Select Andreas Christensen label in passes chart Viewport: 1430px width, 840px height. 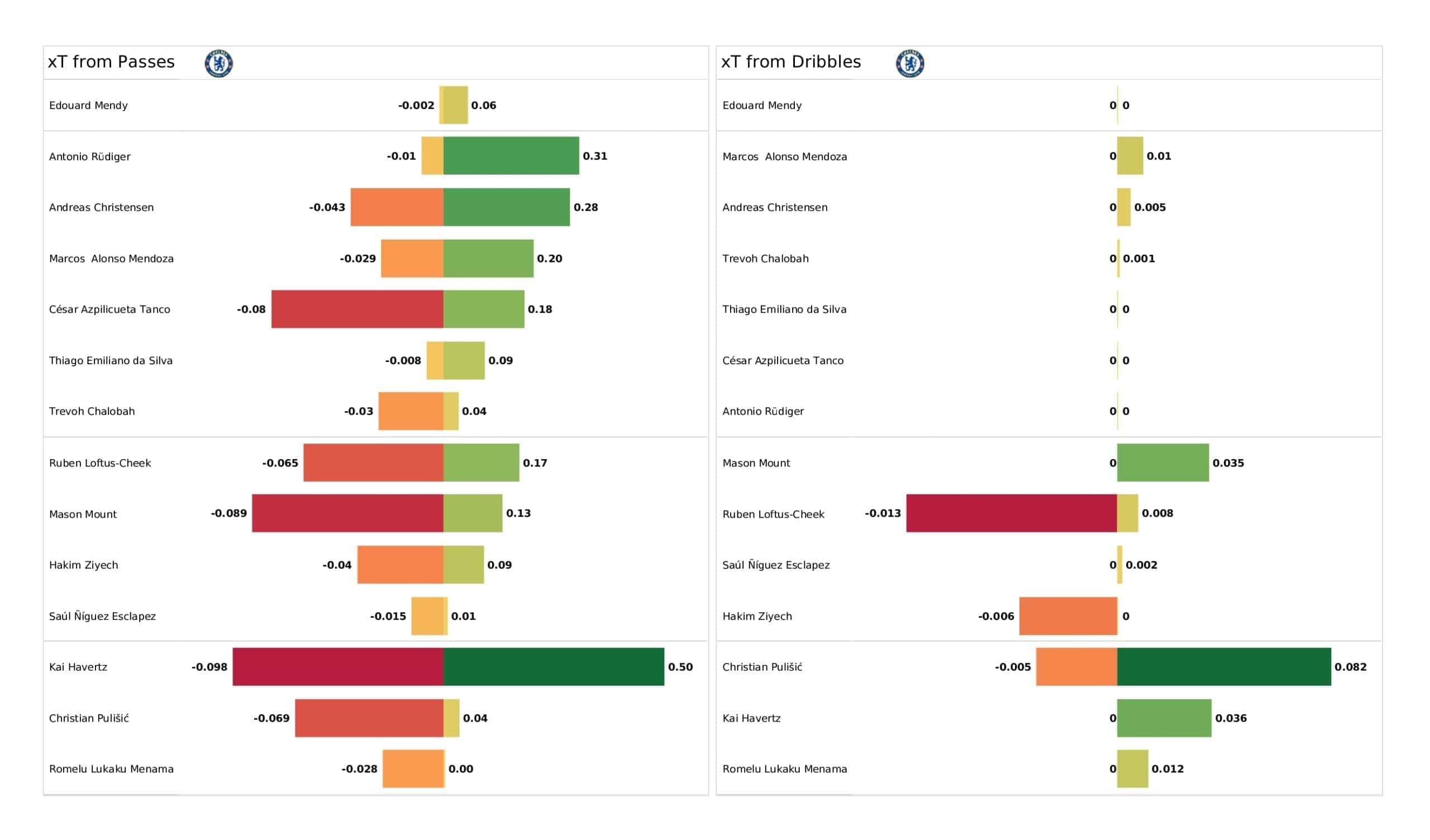coord(101,208)
